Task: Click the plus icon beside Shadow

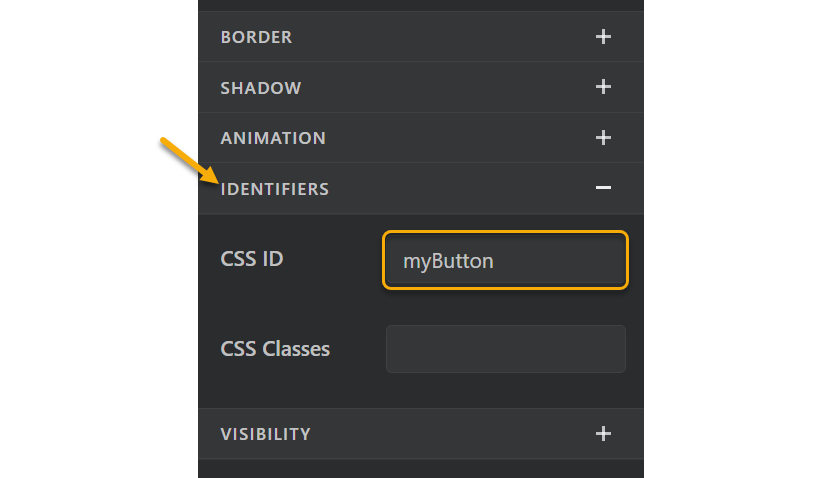Action: [x=603, y=87]
